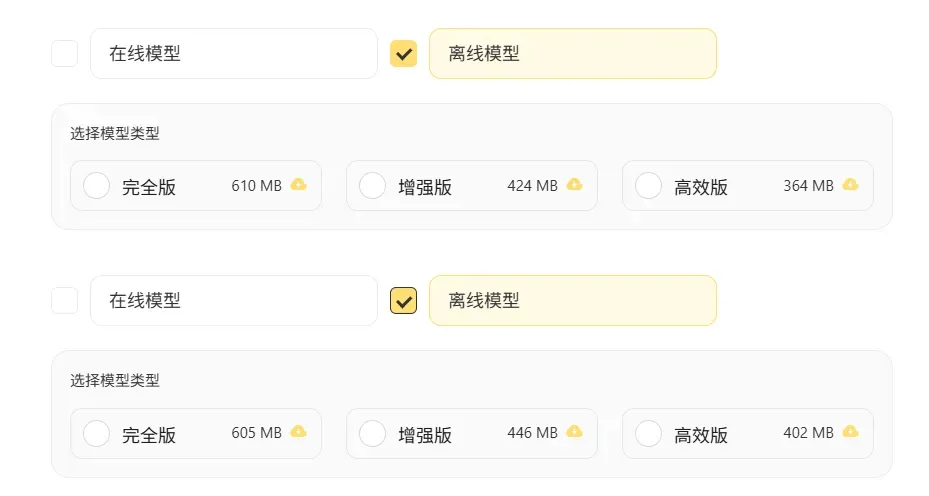929x496 pixels.
Task: Check the upper 在线模型 checkbox
Action: (65, 54)
